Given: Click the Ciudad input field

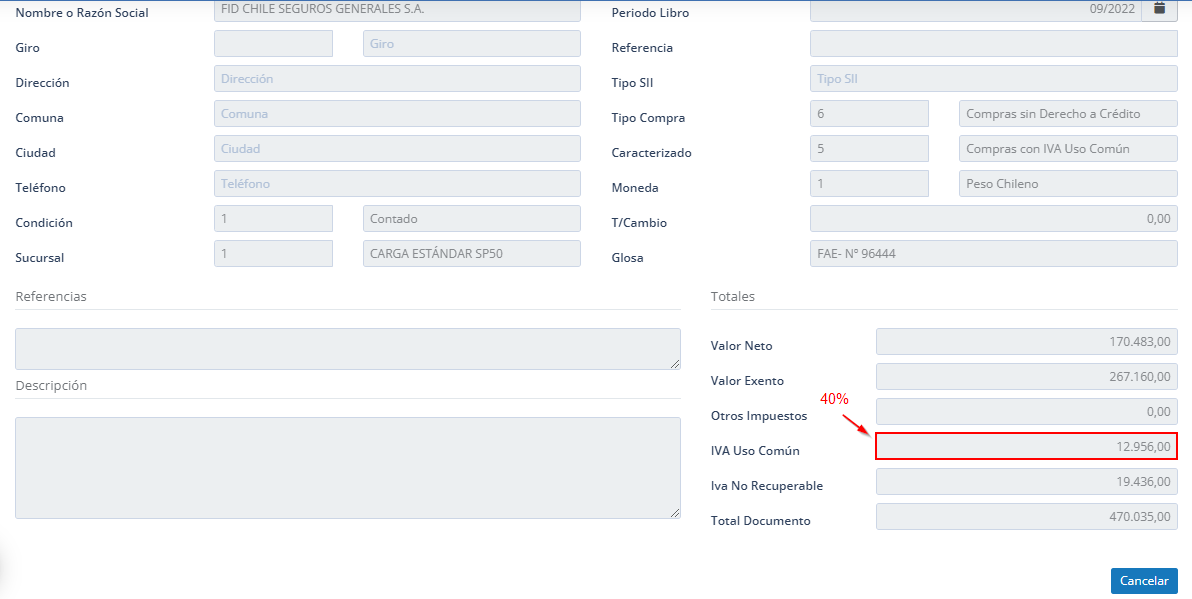Looking at the screenshot, I should (397, 149).
